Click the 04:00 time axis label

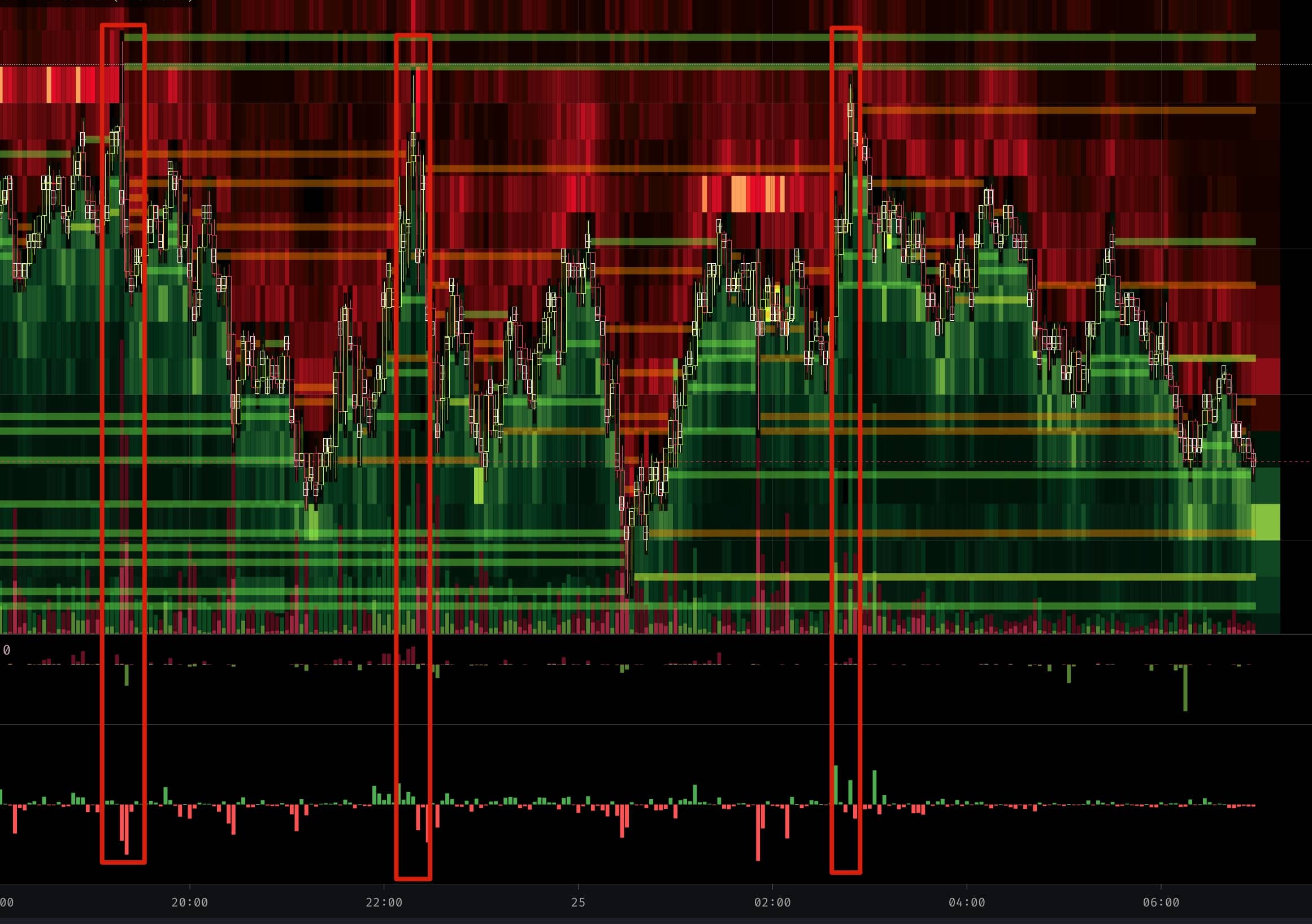pyautogui.click(x=966, y=903)
